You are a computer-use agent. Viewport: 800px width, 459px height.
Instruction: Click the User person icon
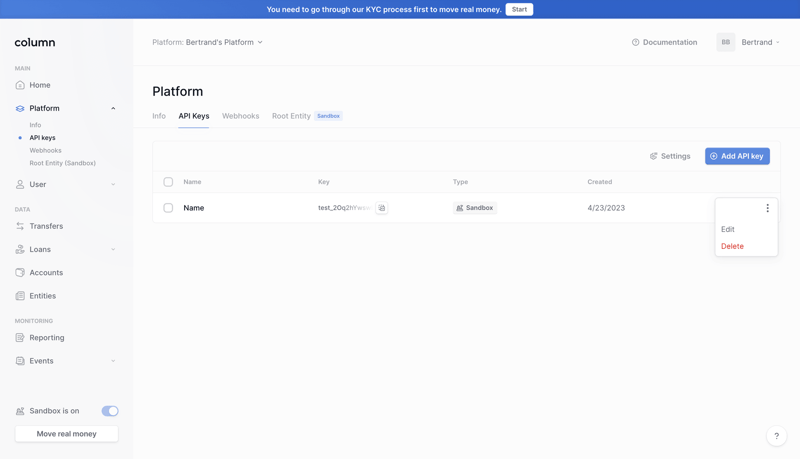point(20,184)
